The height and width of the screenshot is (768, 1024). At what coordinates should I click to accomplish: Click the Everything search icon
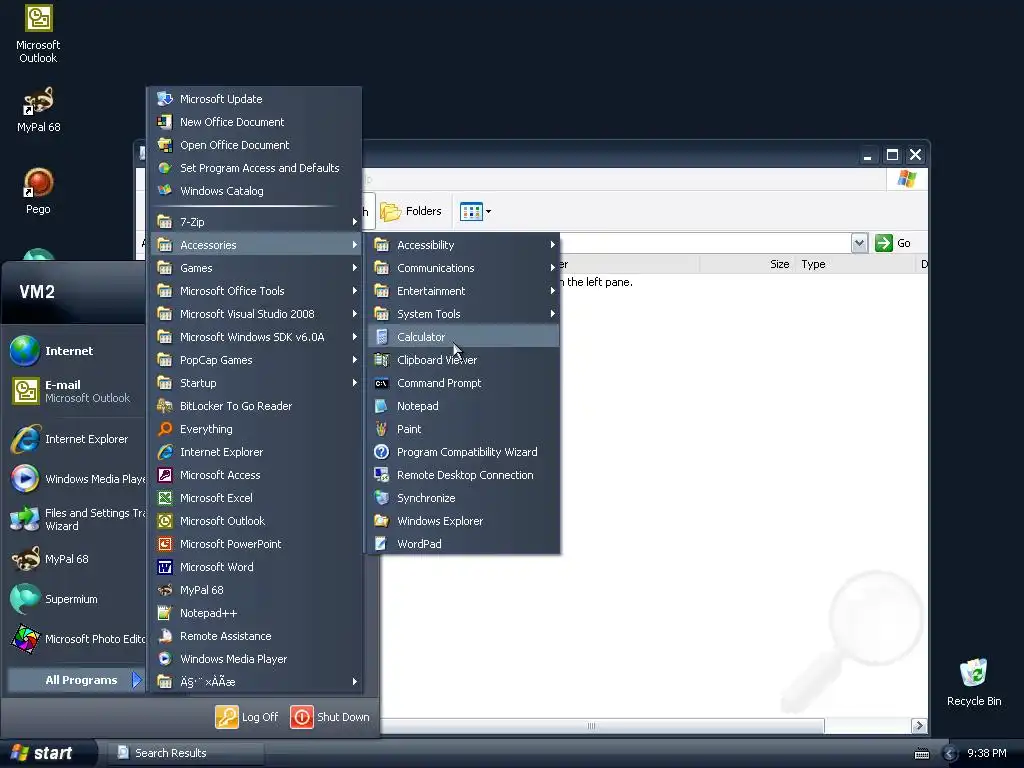(165, 429)
